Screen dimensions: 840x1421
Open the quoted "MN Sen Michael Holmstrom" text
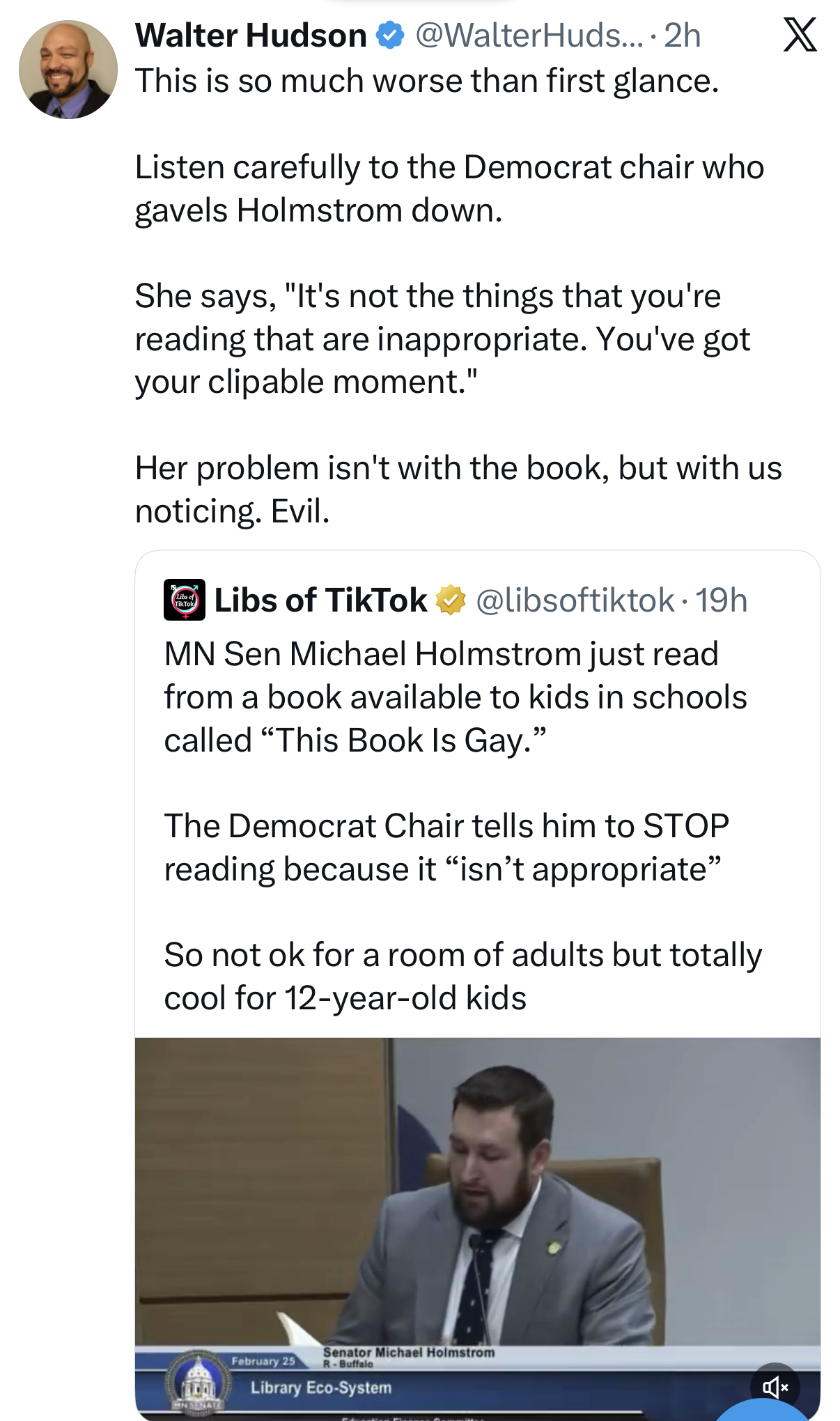point(455,697)
